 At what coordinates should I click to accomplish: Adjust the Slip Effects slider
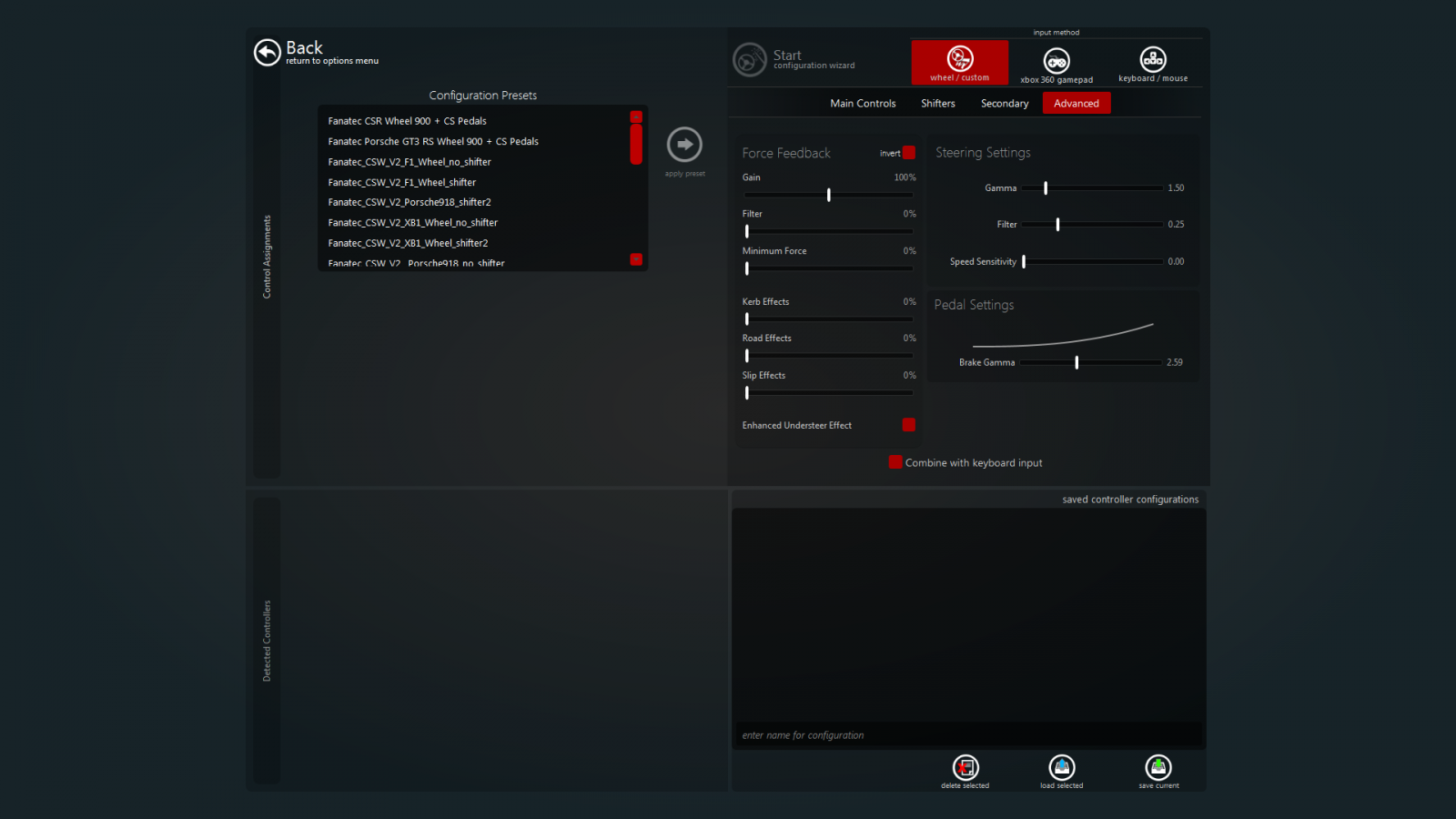click(x=828, y=393)
